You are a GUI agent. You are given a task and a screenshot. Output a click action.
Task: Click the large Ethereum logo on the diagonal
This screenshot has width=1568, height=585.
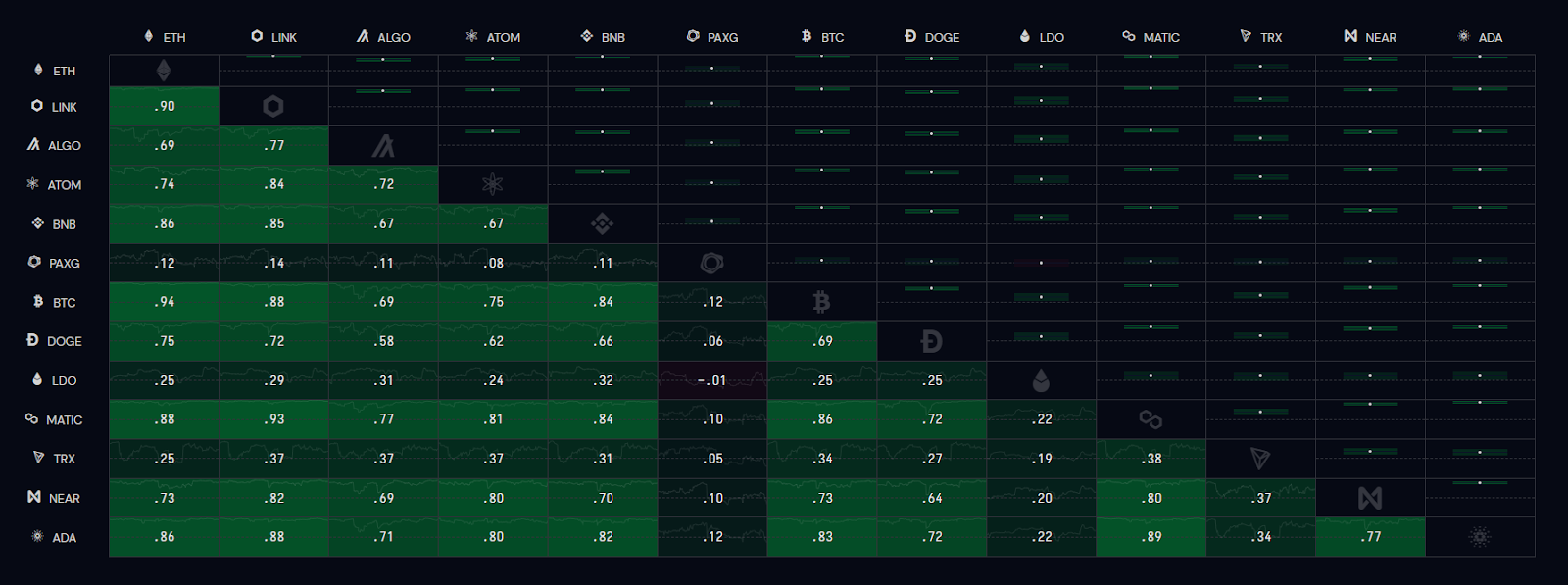[164, 71]
